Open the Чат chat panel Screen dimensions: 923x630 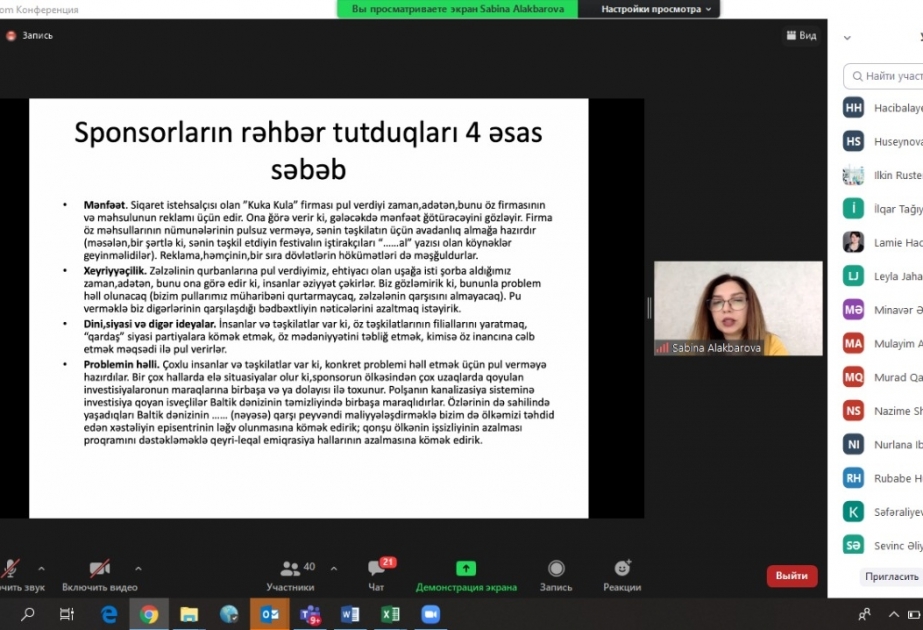377,575
